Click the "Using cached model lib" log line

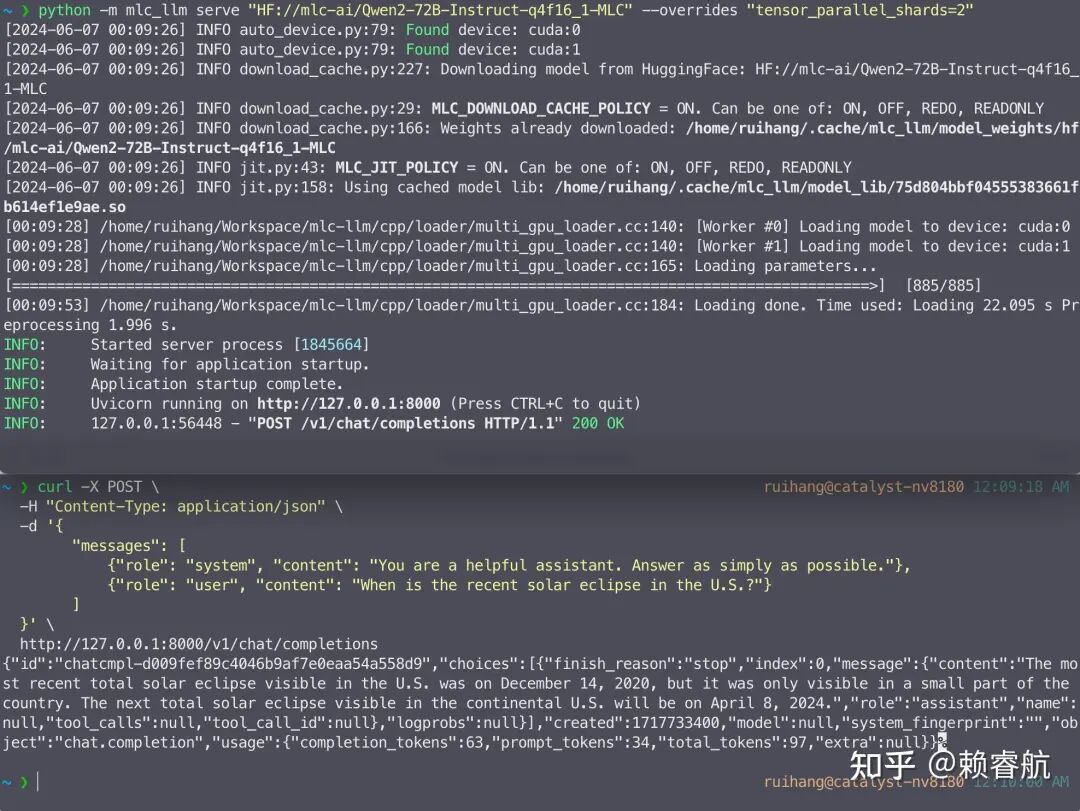tap(541, 197)
